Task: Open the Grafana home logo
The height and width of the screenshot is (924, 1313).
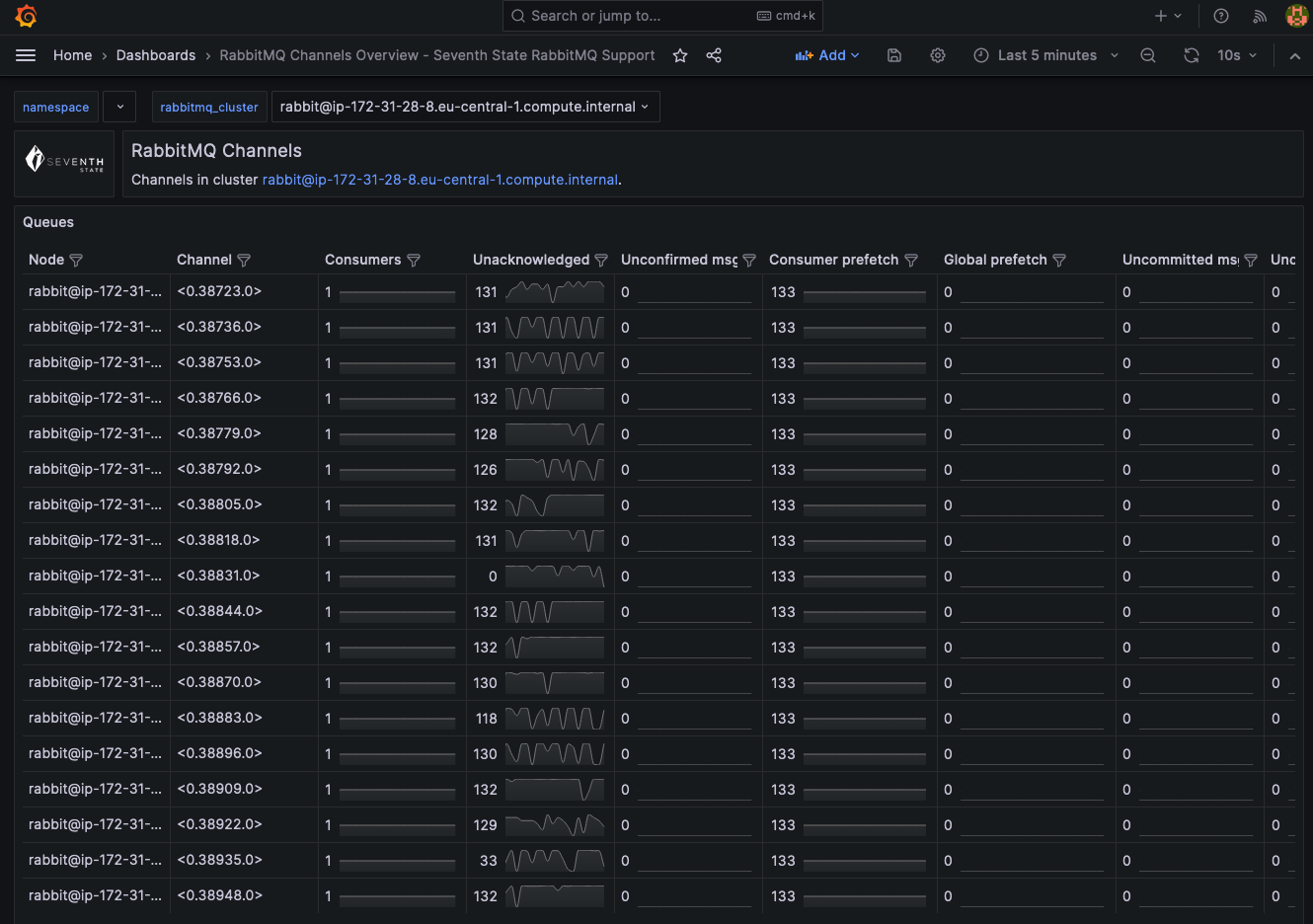Action: point(27,16)
